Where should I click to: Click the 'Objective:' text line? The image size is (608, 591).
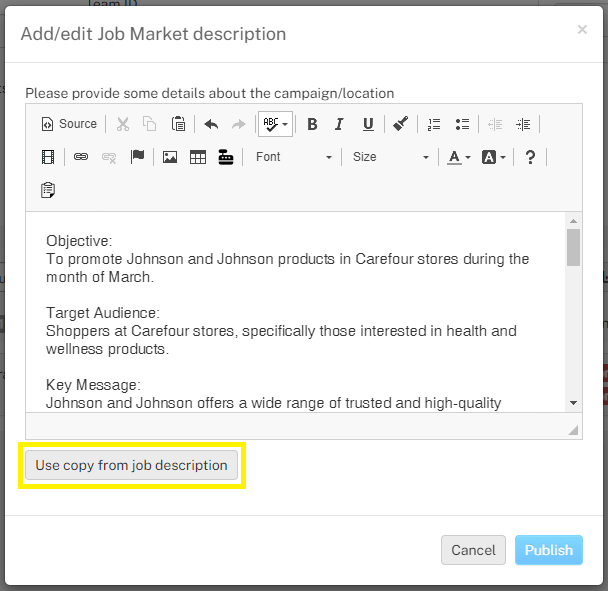[79, 241]
